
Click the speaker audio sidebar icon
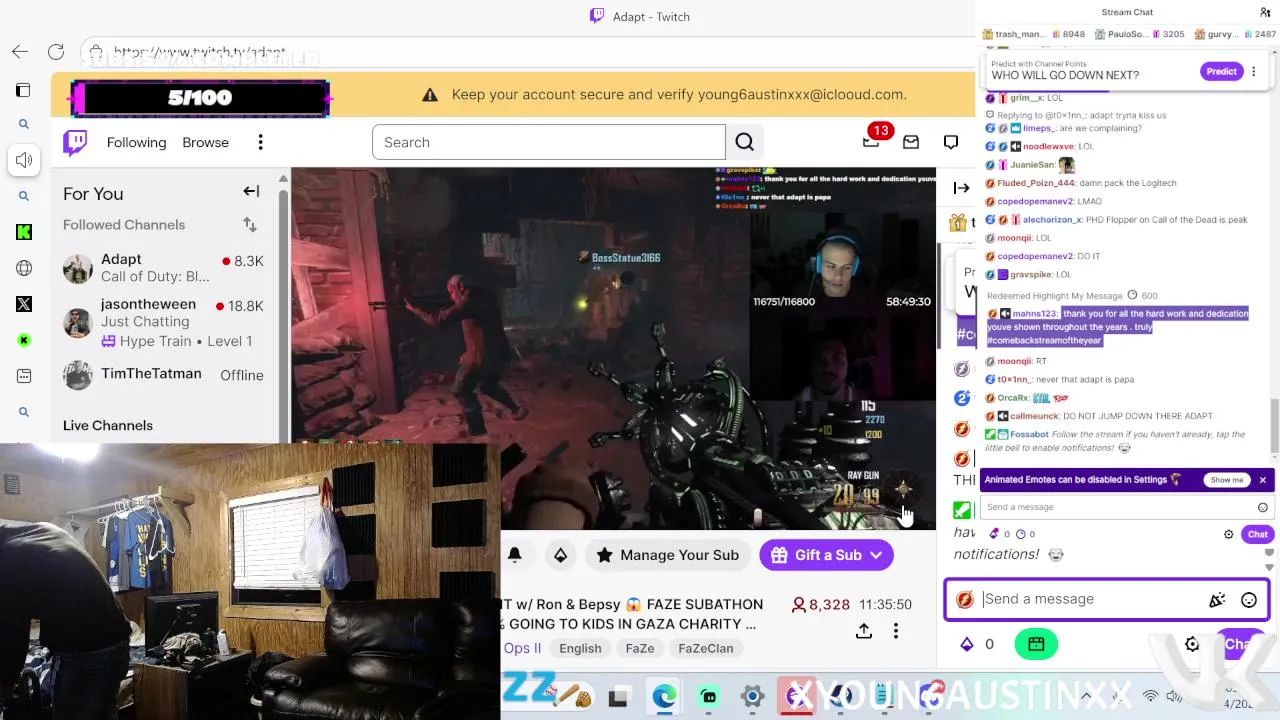pos(24,160)
